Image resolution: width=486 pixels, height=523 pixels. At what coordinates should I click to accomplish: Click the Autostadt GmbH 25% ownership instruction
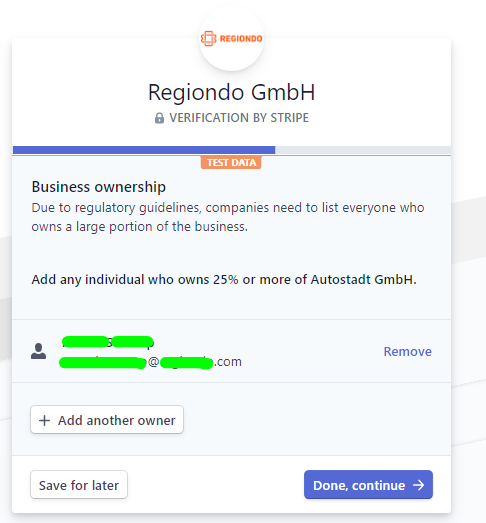224,280
